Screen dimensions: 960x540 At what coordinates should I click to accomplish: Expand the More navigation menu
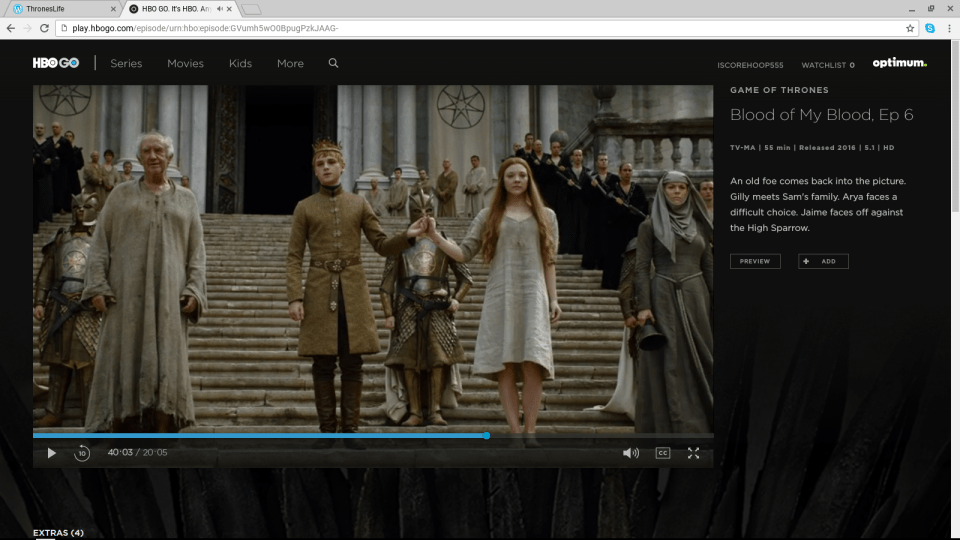[x=290, y=63]
